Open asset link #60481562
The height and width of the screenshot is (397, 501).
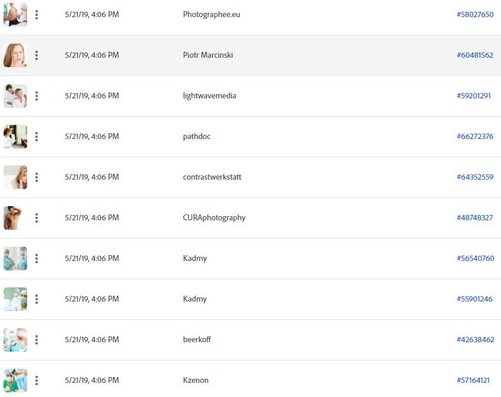coord(475,55)
